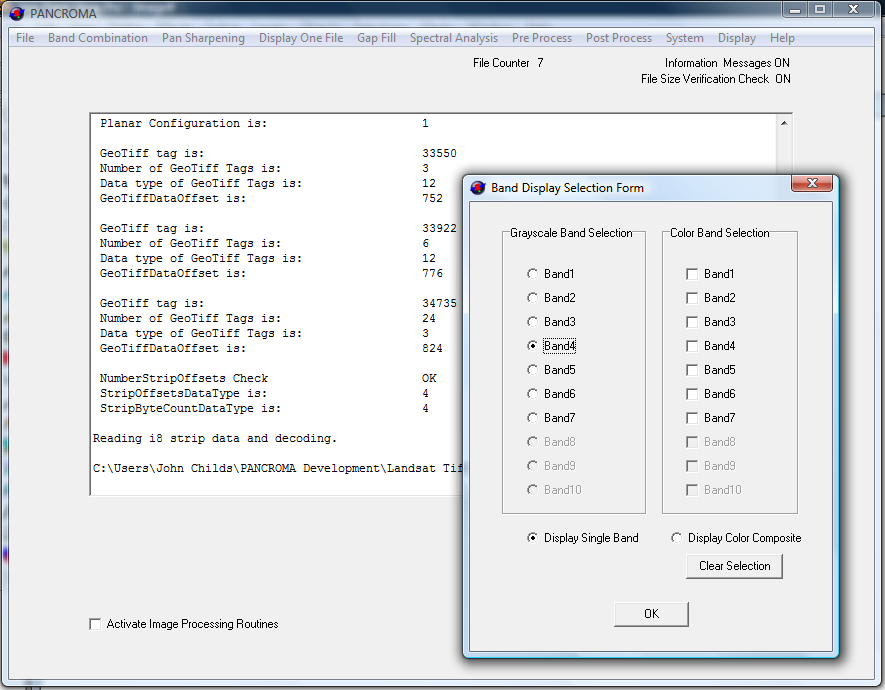Open the Display menu

pyautogui.click(x=737, y=38)
